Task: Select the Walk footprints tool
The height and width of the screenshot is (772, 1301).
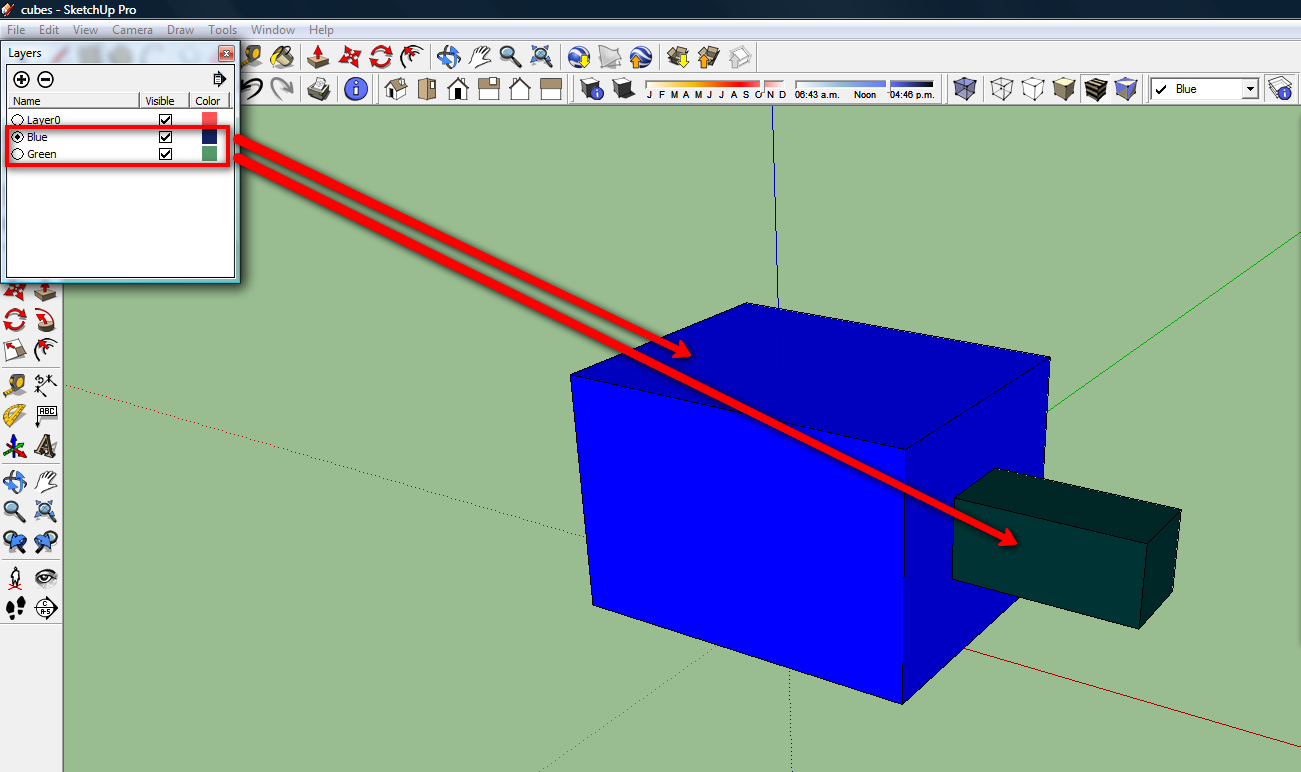Action: [x=15, y=607]
